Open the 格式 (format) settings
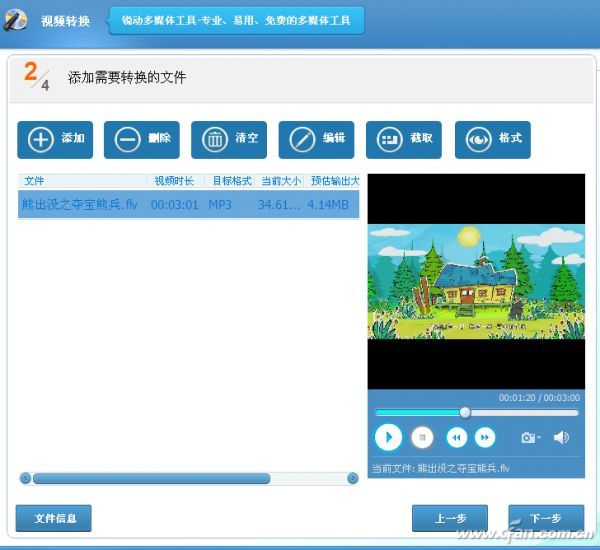This screenshot has height=550, width=600. point(493,140)
